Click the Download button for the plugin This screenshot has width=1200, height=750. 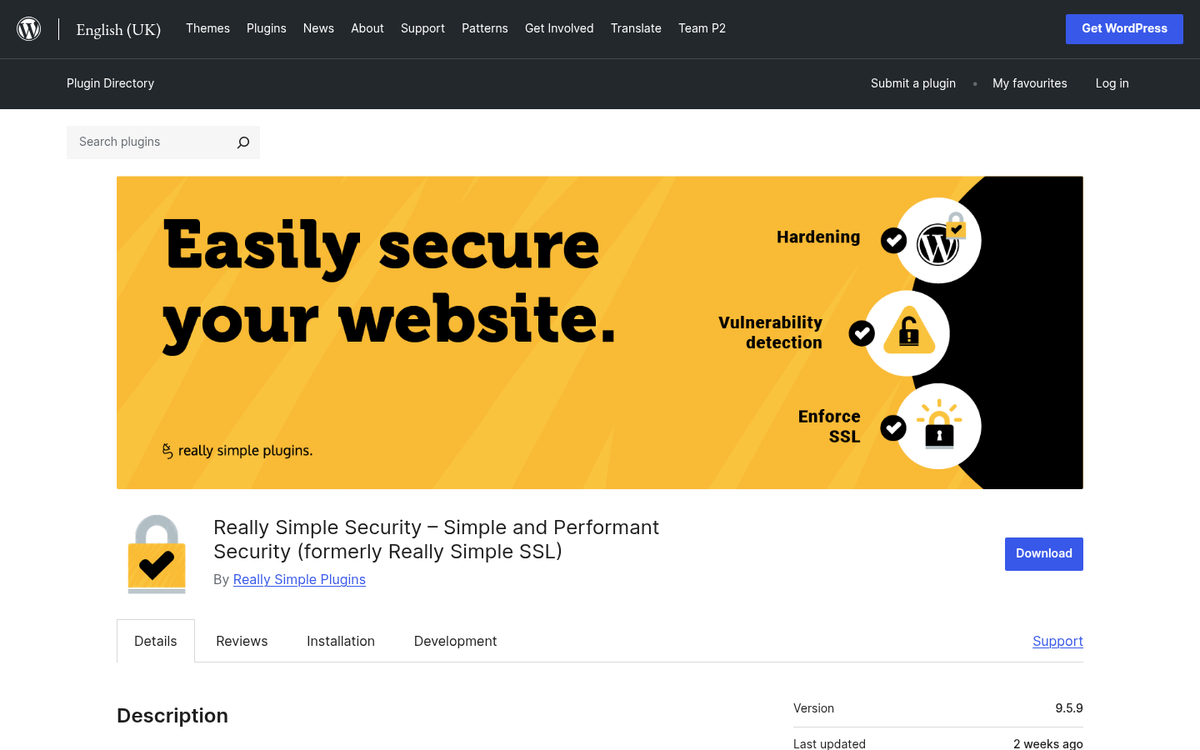(1043, 553)
